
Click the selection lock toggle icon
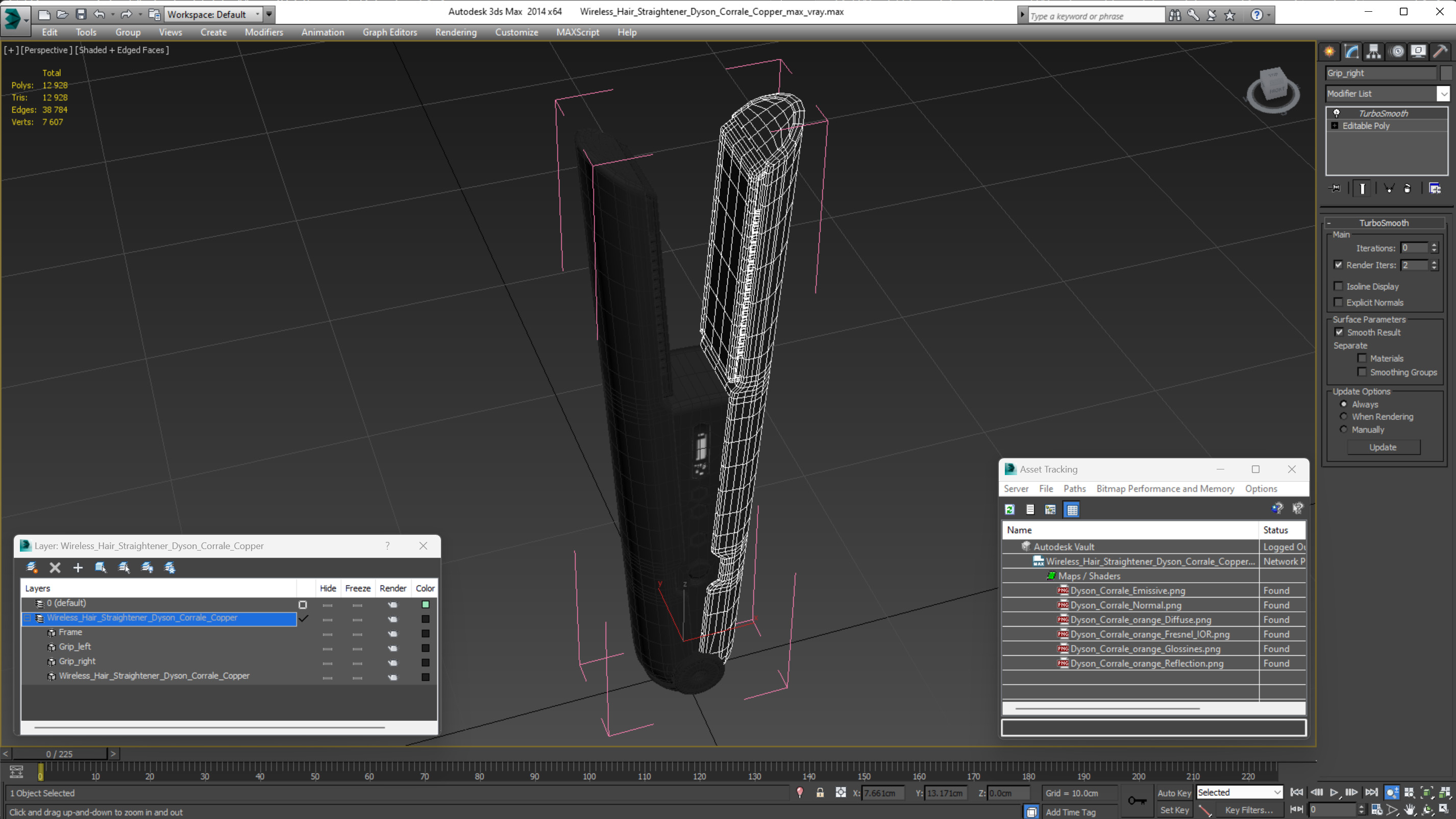click(x=820, y=792)
